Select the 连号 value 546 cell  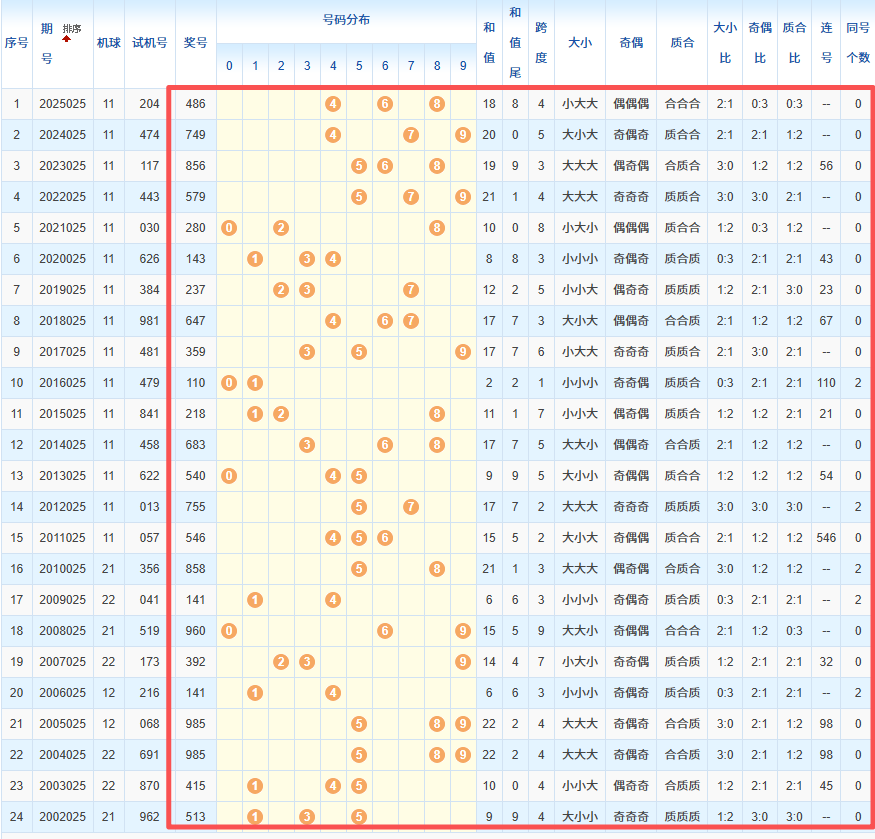point(826,538)
